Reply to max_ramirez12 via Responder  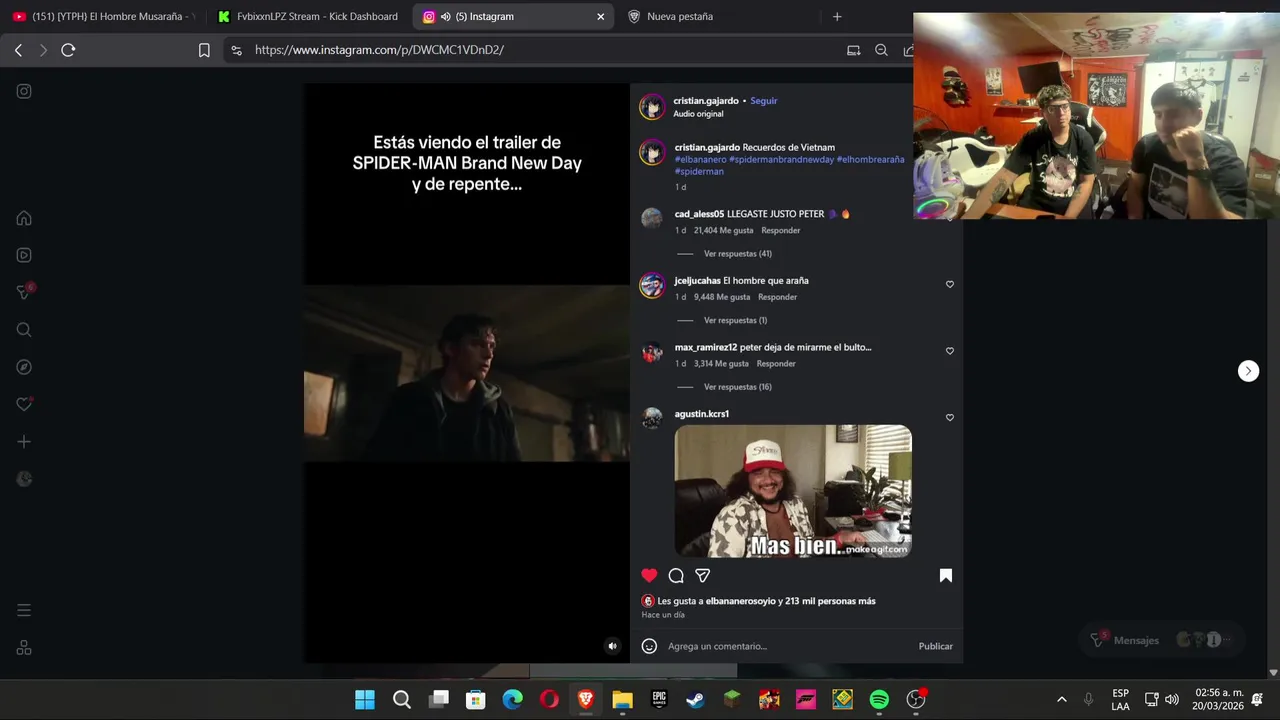tap(776, 364)
